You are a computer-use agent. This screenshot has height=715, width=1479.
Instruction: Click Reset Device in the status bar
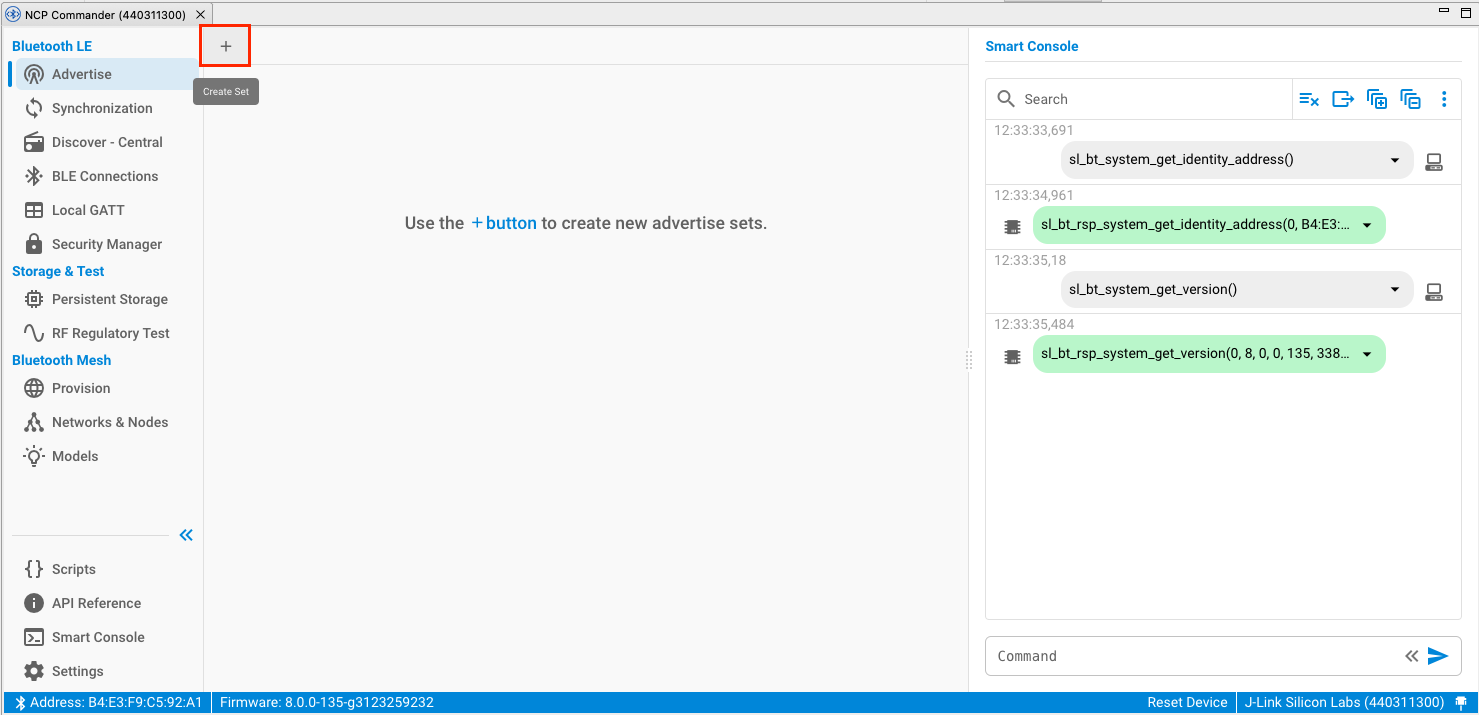tap(1187, 702)
